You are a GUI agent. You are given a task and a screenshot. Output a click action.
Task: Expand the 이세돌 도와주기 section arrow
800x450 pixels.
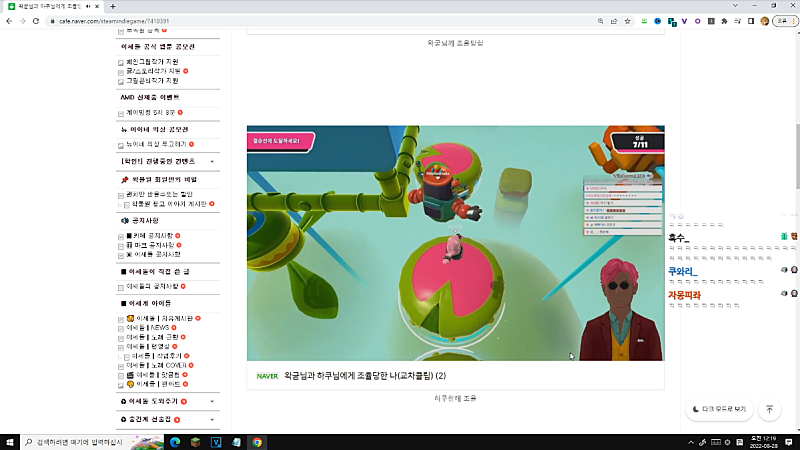(x=212, y=402)
